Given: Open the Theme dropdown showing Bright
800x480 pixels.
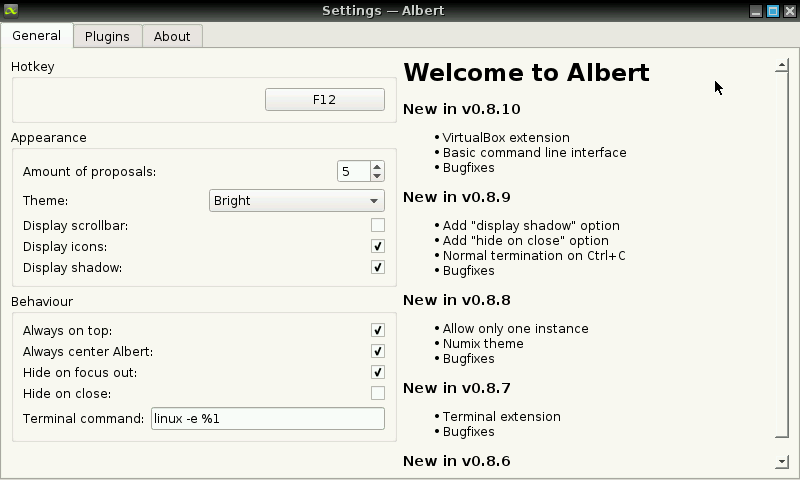Looking at the screenshot, I should click(296, 200).
